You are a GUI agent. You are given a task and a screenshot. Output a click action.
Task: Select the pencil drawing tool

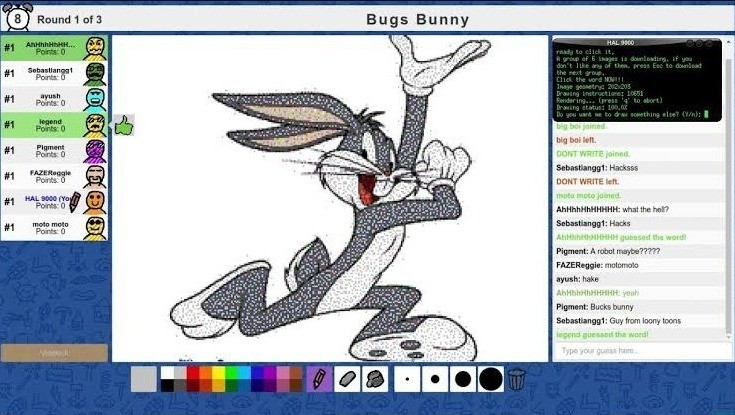pyautogui.click(x=319, y=379)
